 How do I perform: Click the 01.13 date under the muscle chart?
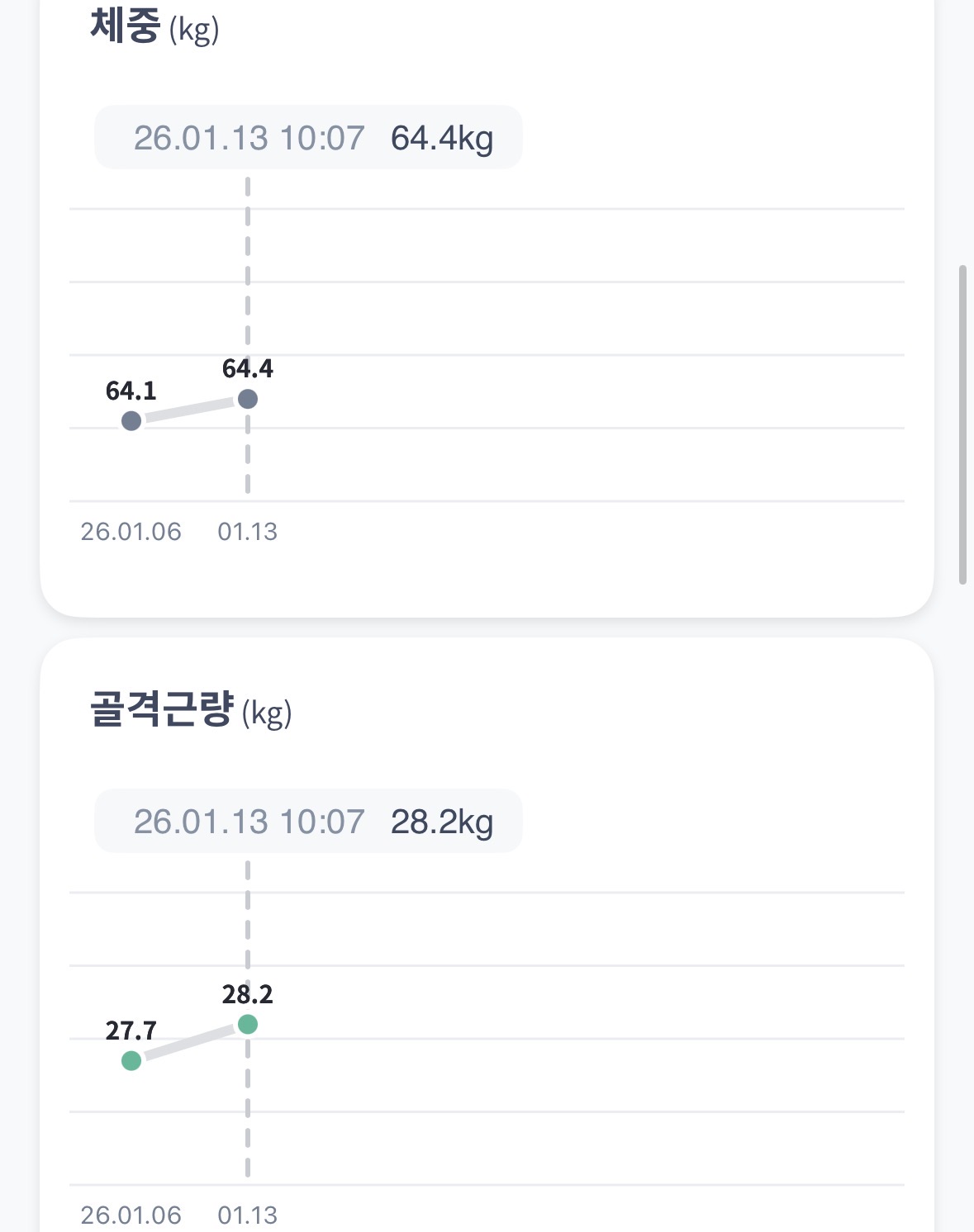click(x=248, y=1215)
